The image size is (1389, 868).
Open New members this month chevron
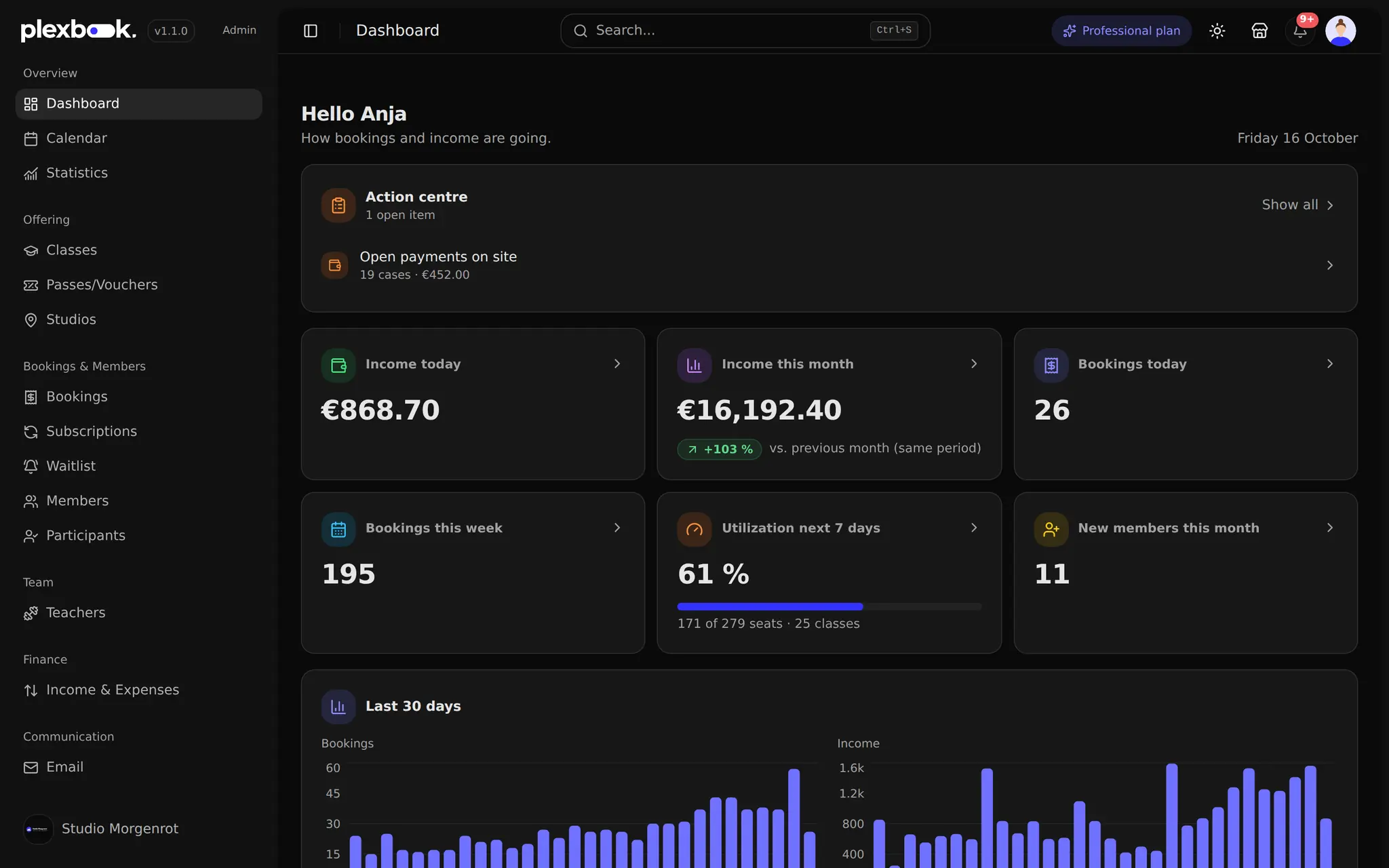(1330, 528)
